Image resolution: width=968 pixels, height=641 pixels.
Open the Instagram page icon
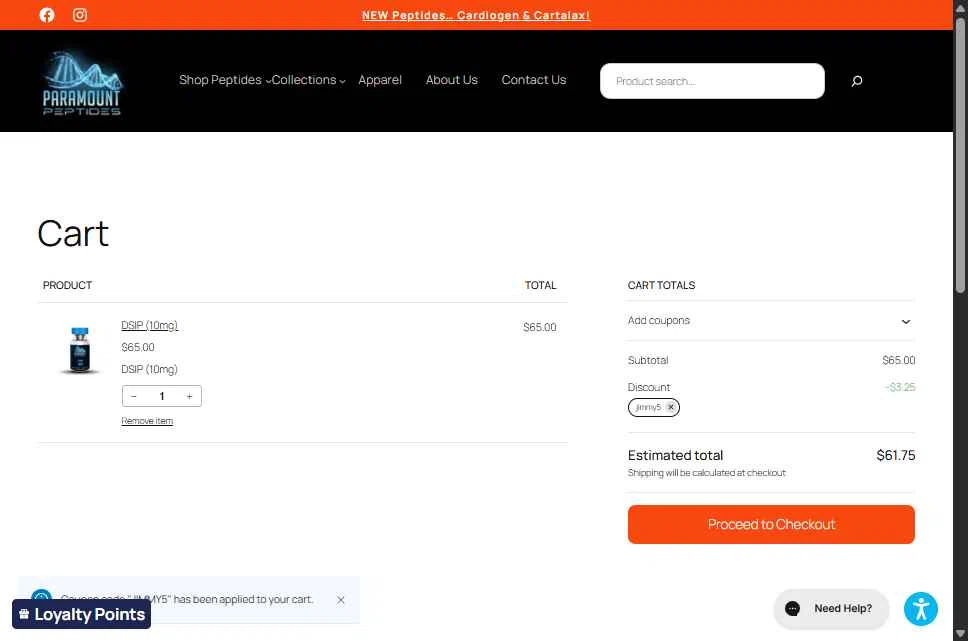click(80, 15)
